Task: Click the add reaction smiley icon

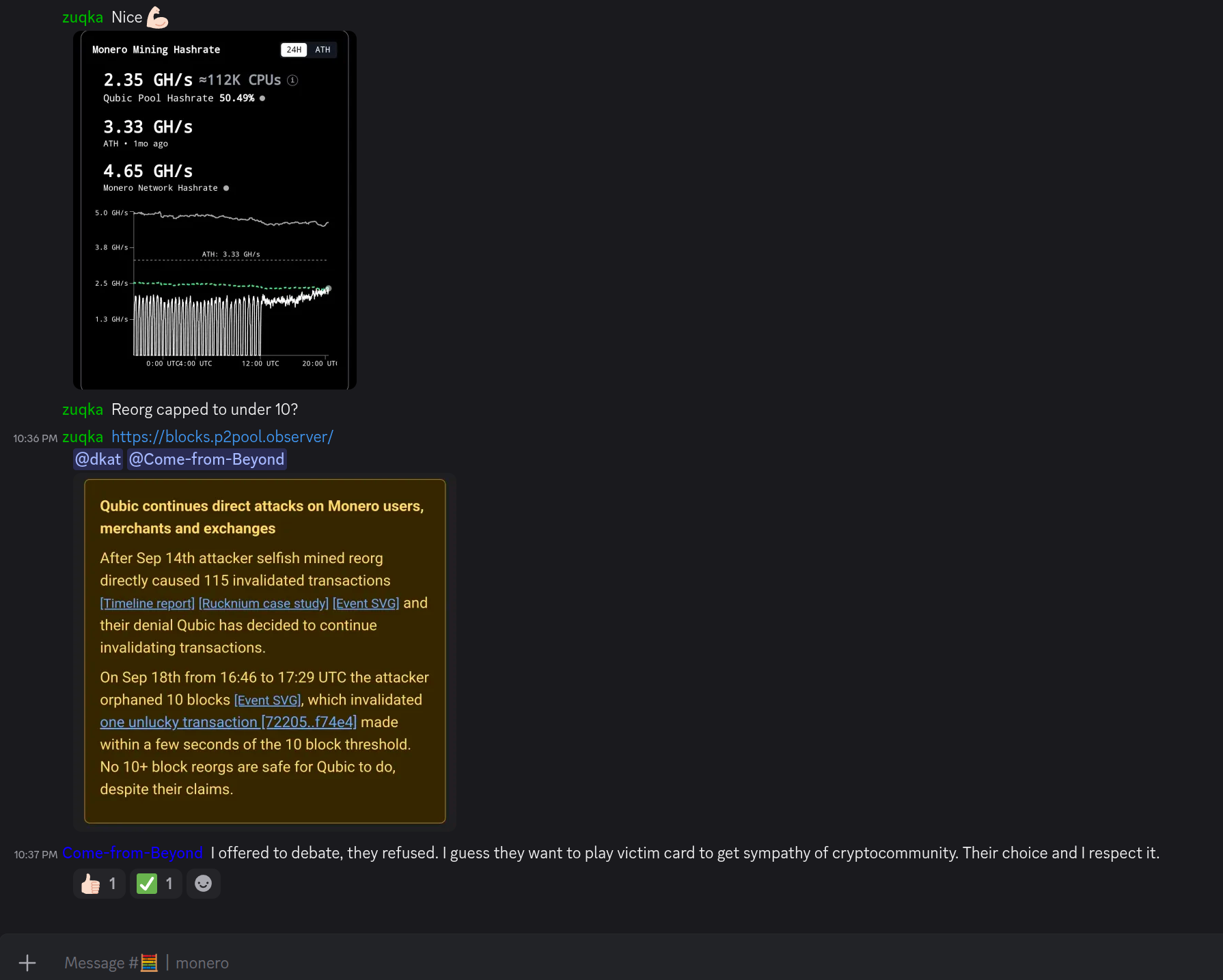Action: [203, 884]
